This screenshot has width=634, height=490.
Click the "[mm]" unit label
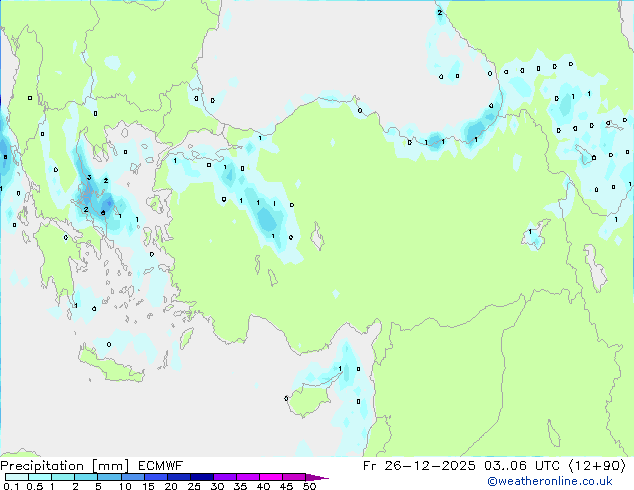pyautogui.click(x=111, y=466)
